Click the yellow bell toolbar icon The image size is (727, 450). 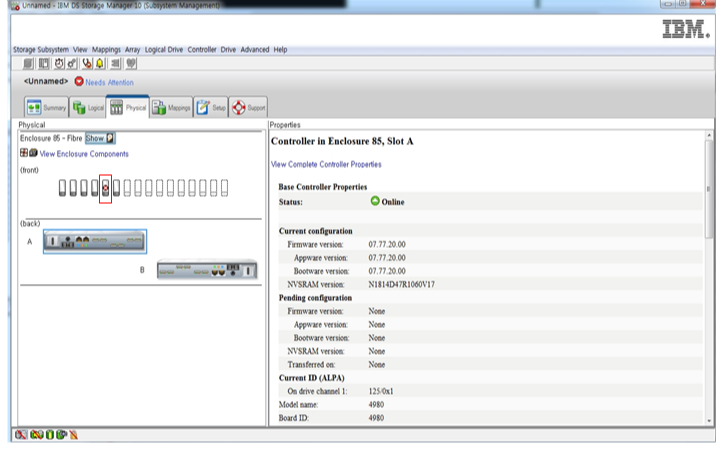point(100,63)
